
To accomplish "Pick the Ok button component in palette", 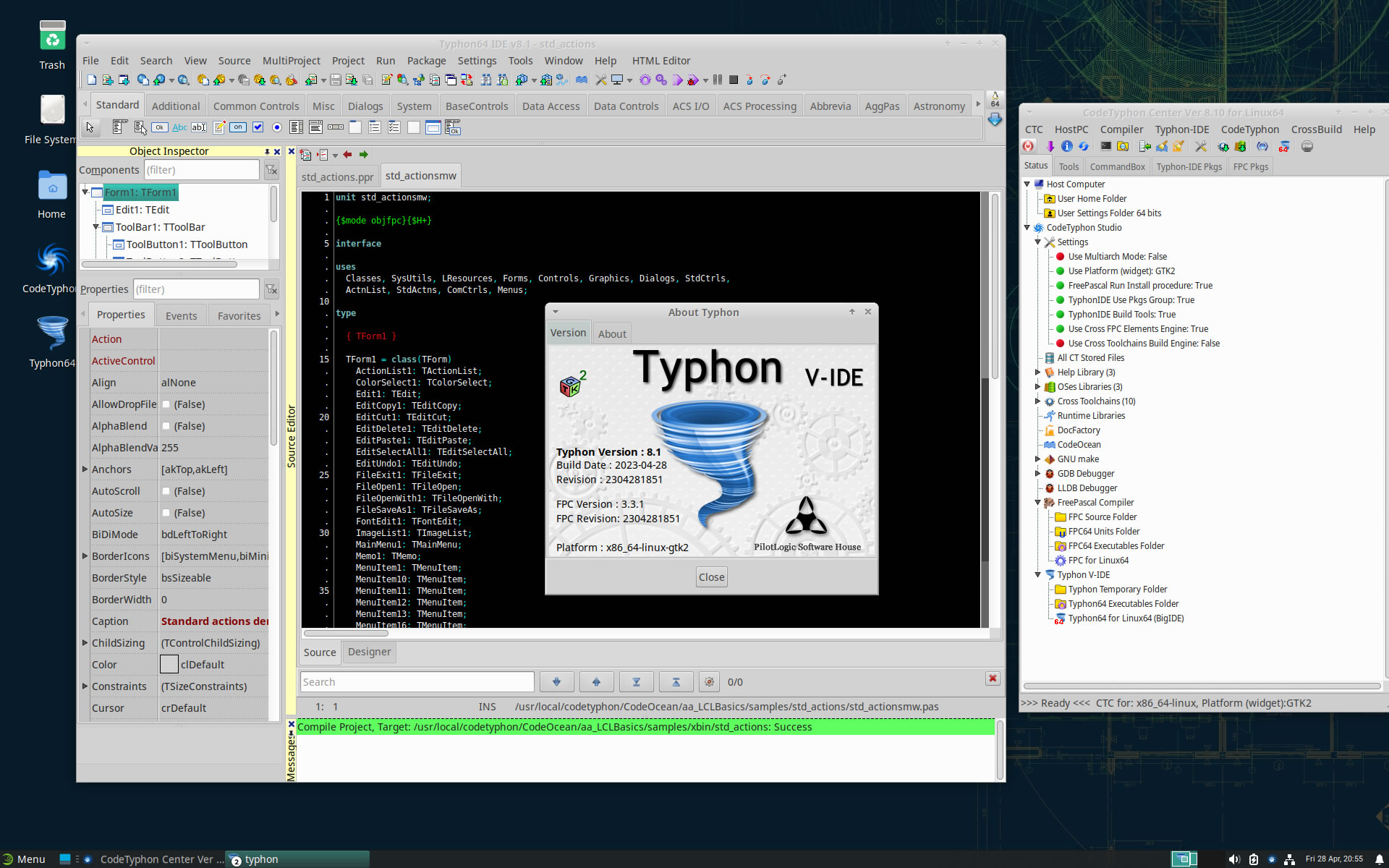I will 160,127.
